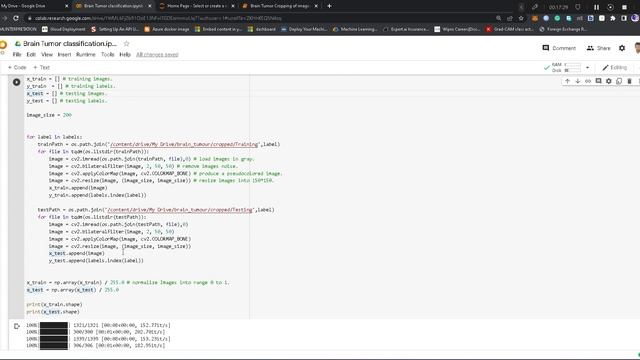Open the Cloud Deployment bookmark

64,29
